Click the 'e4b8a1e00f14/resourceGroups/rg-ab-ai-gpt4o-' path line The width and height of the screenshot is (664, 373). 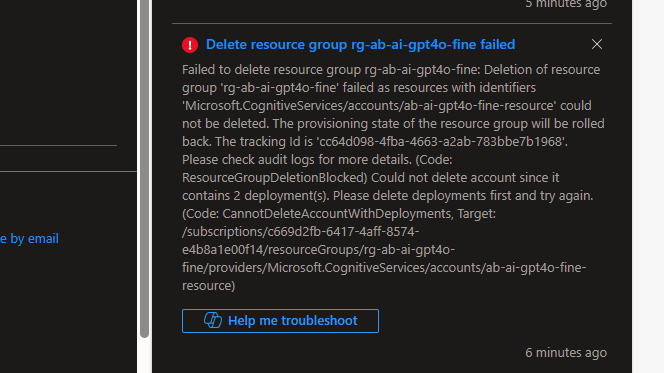[x=318, y=250]
